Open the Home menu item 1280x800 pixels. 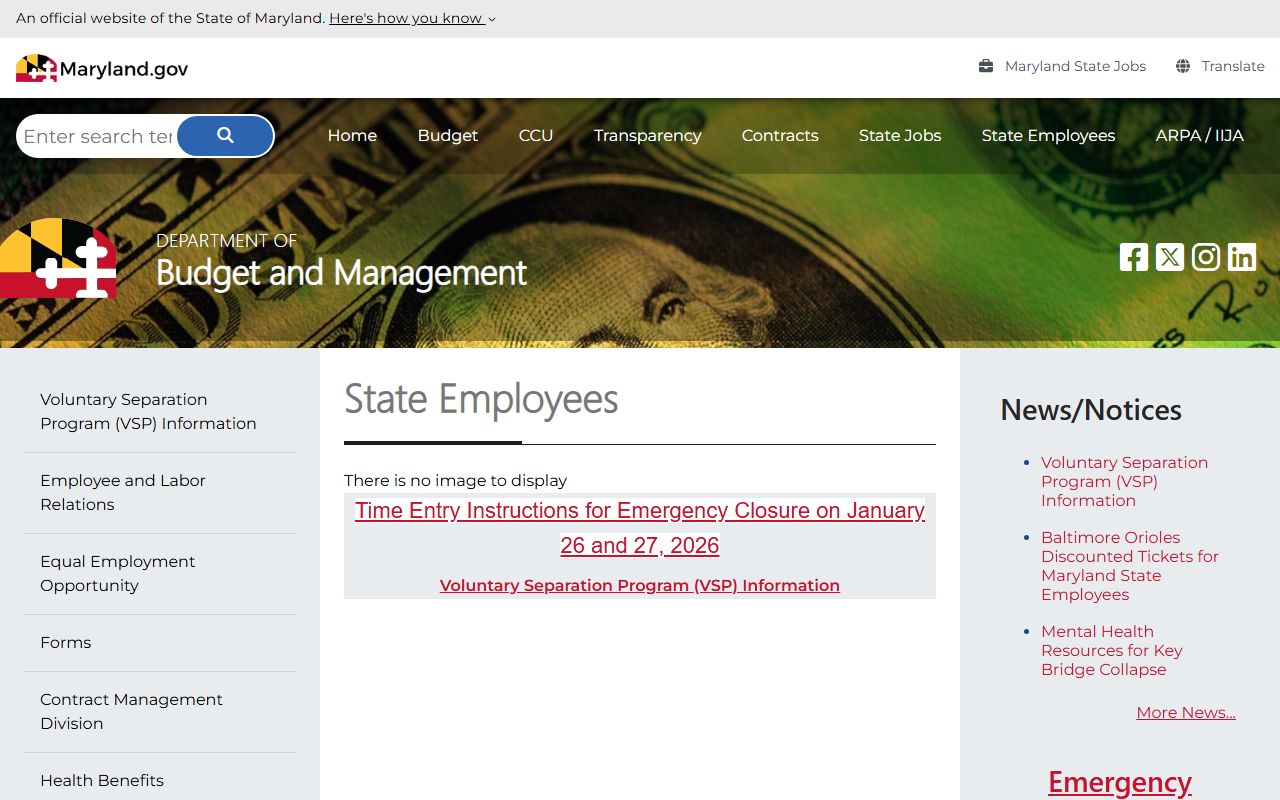[352, 136]
